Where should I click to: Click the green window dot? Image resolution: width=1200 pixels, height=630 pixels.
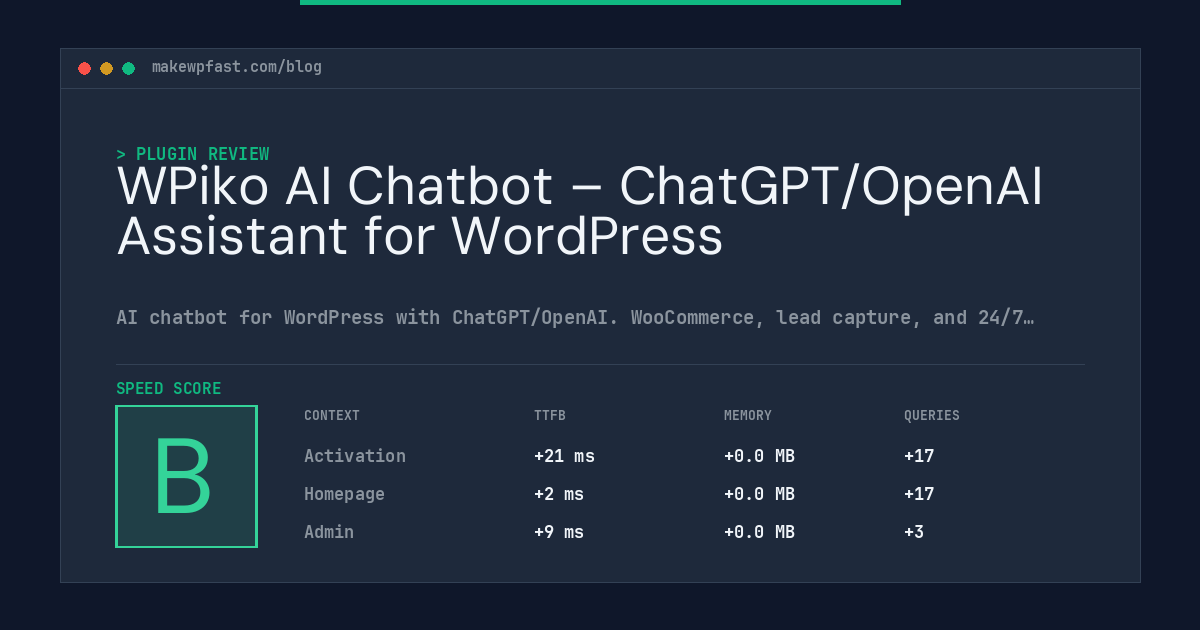(128, 68)
